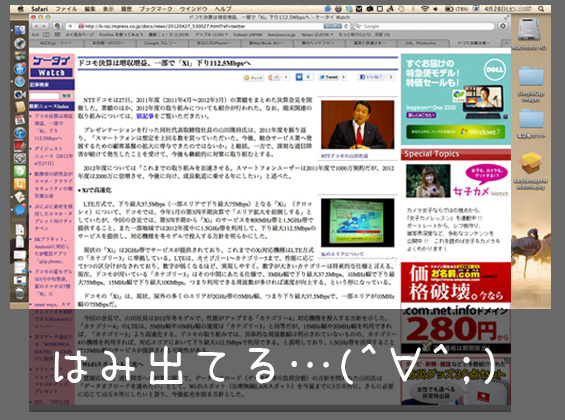The width and height of the screenshot is (565, 420).
Task: Switch to the Google カレンダー tab
Action: tap(161, 43)
